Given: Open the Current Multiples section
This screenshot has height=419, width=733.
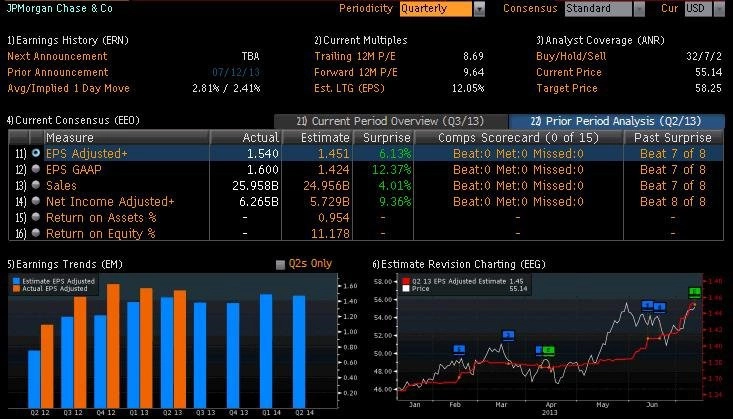Looking at the screenshot, I should 361,40.
